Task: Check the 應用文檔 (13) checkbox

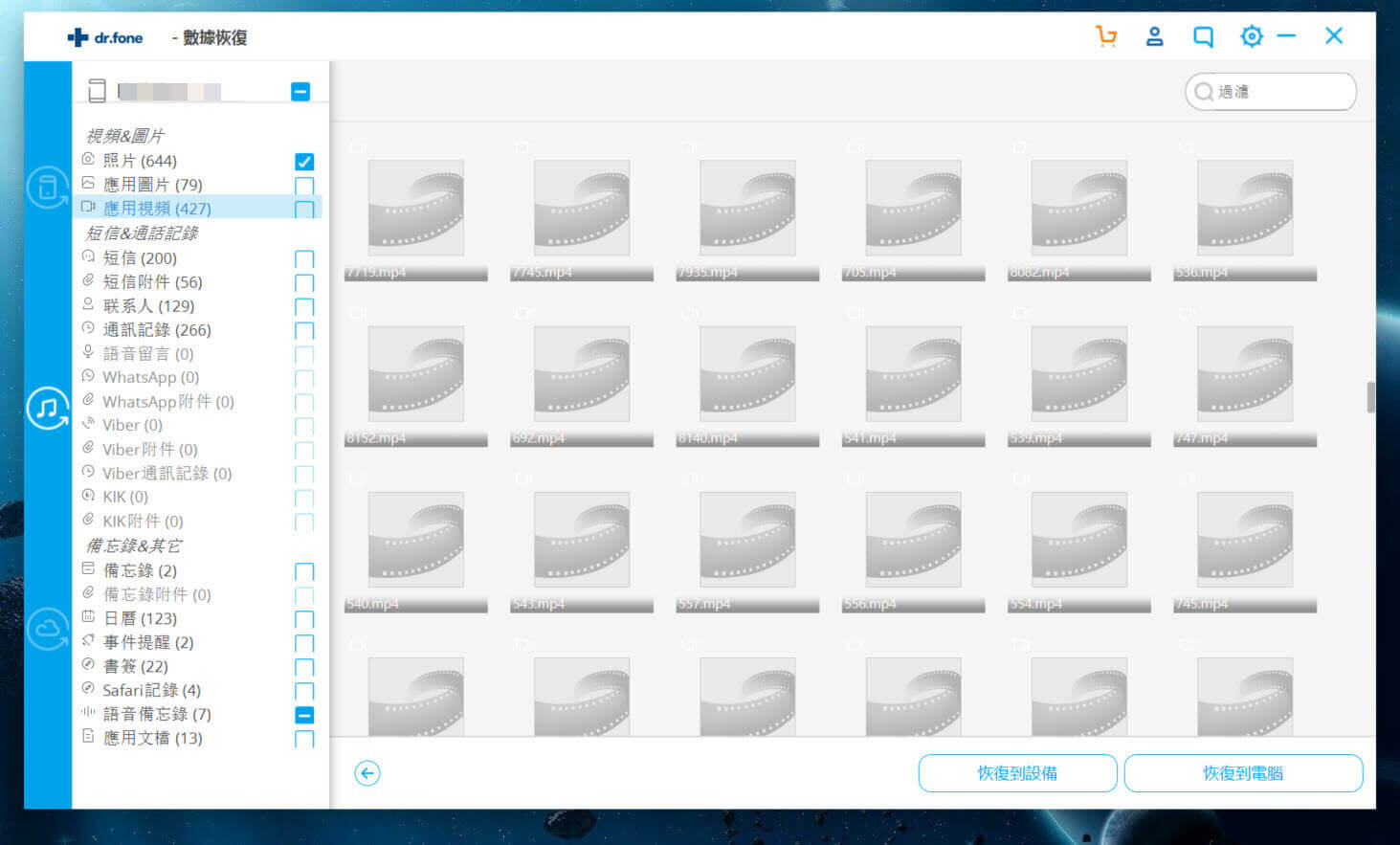Action: [x=304, y=740]
